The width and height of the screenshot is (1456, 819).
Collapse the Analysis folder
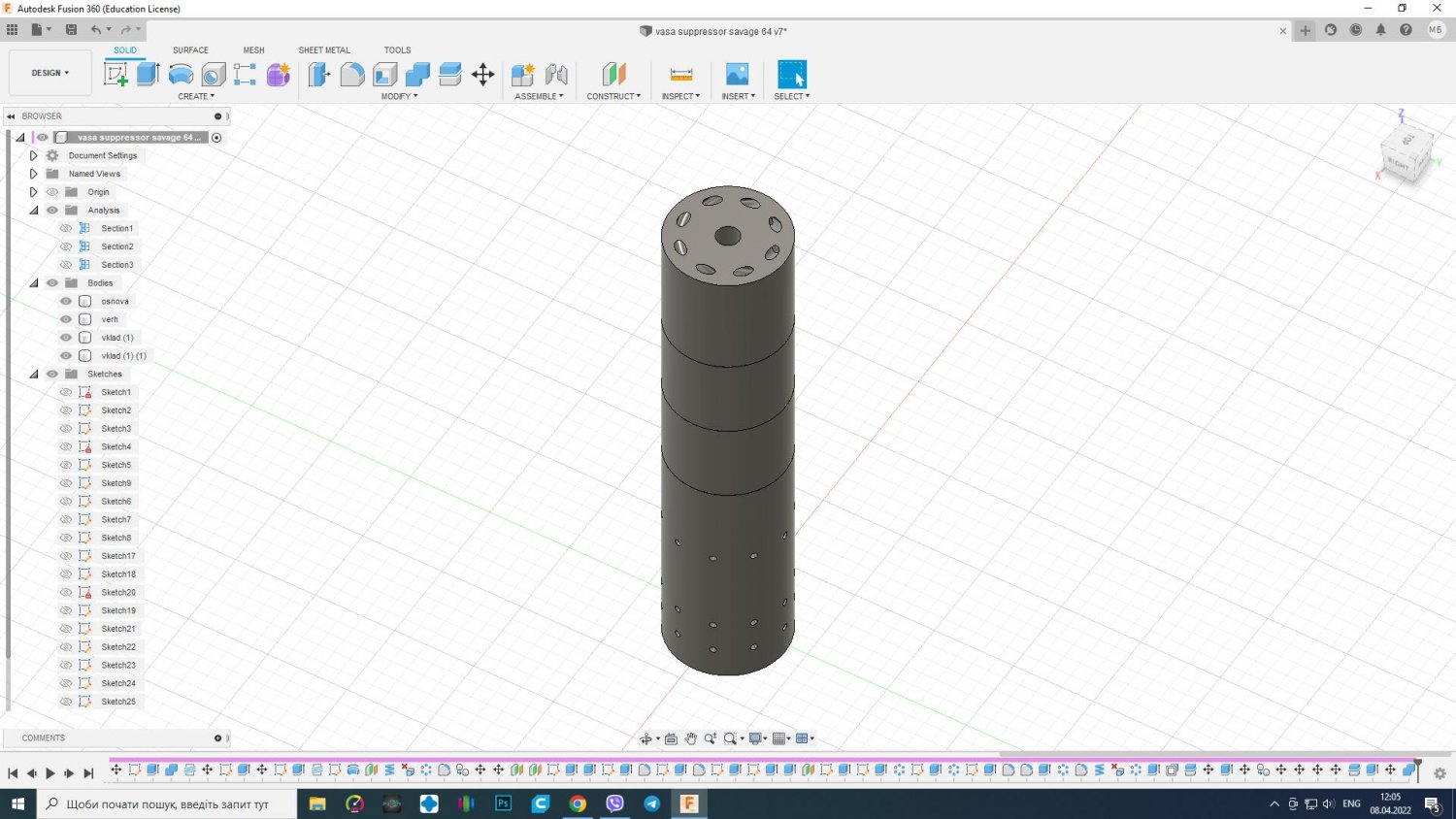[x=33, y=211]
